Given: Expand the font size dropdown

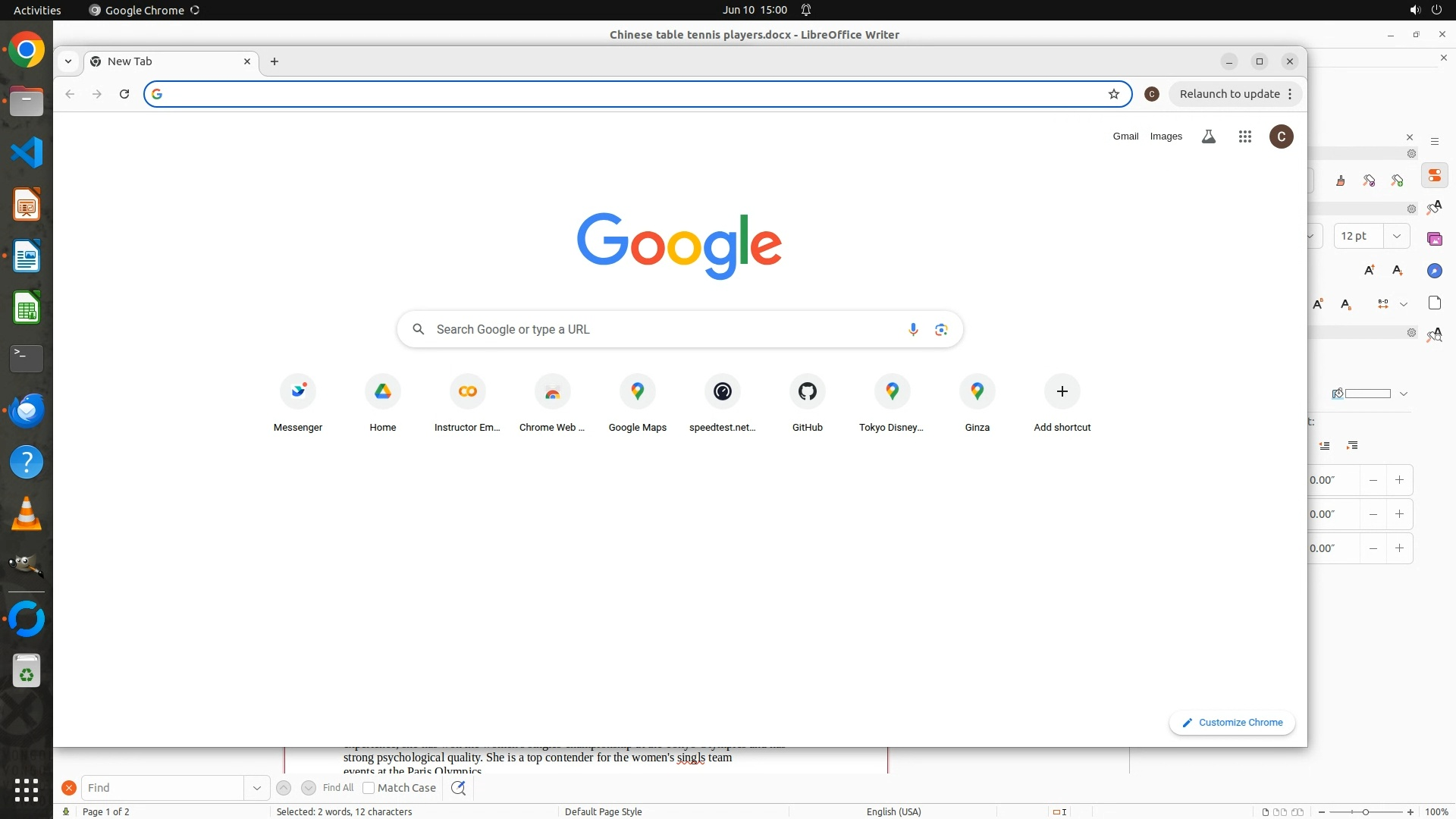Looking at the screenshot, I should pos(1397,236).
